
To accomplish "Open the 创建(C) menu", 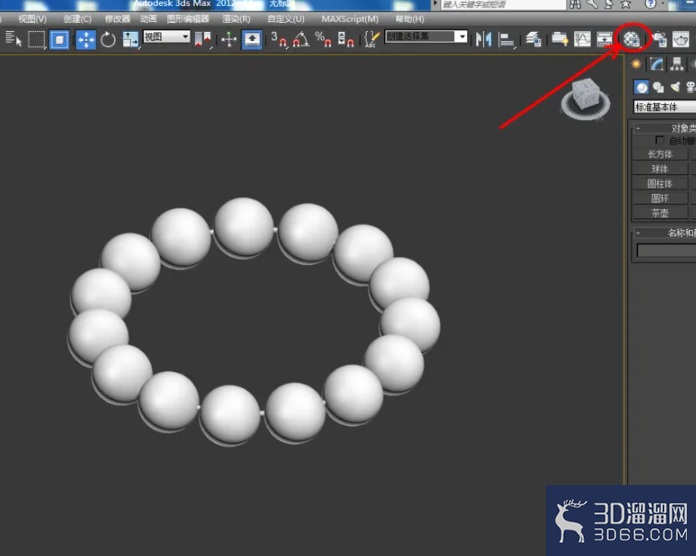I will click(77, 19).
